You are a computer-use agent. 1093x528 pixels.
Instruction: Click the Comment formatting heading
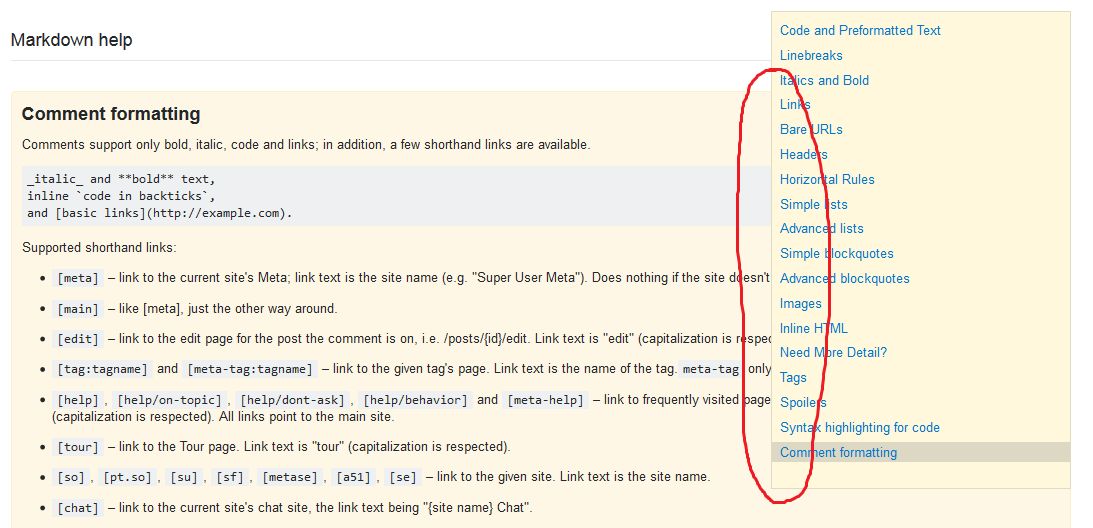point(111,114)
